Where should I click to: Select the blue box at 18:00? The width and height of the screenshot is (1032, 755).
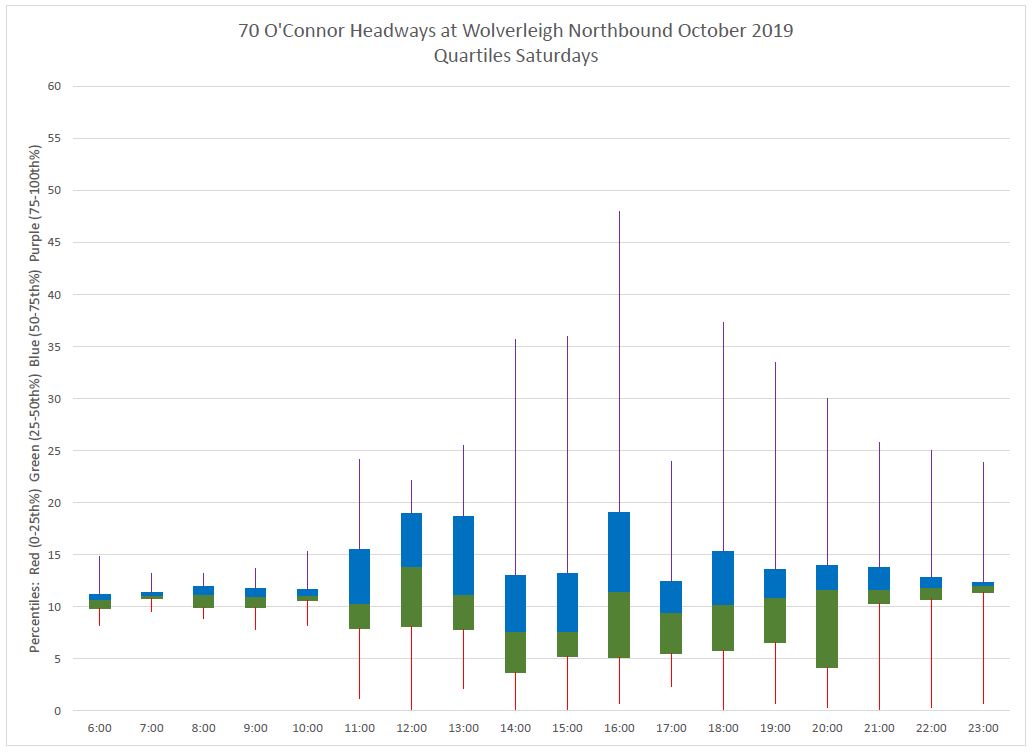tap(723, 578)
